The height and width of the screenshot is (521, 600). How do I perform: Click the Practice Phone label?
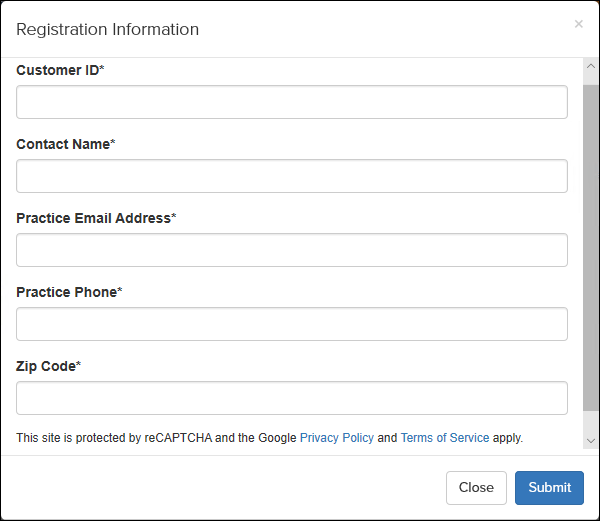click(x=68, y=292)
